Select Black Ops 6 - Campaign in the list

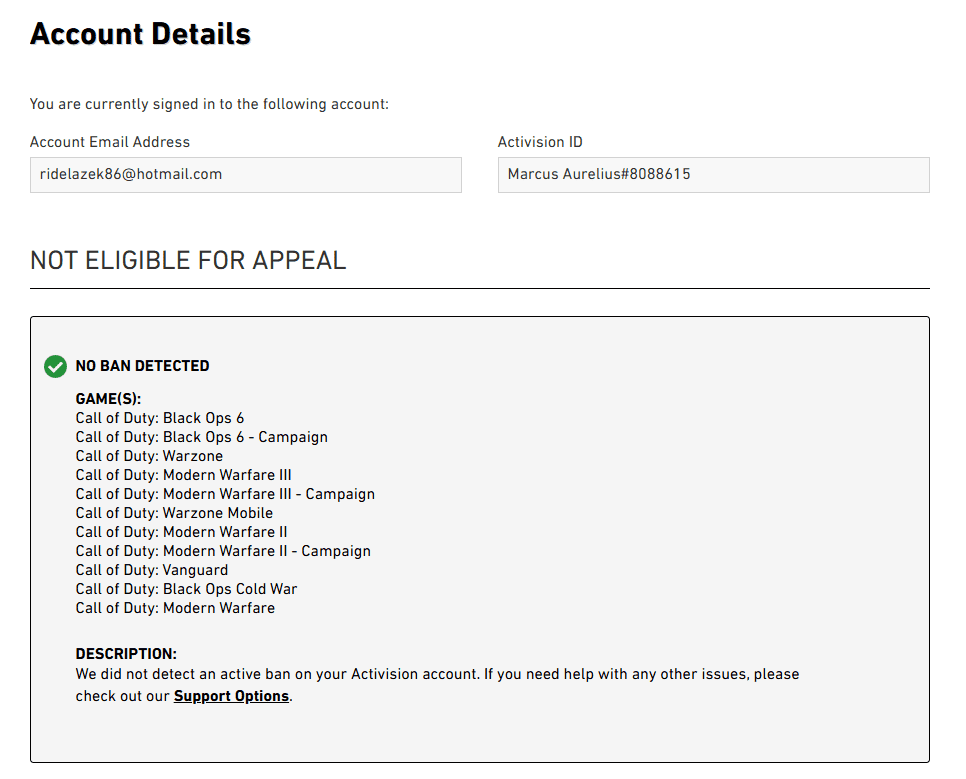click(x=202, y=437)
